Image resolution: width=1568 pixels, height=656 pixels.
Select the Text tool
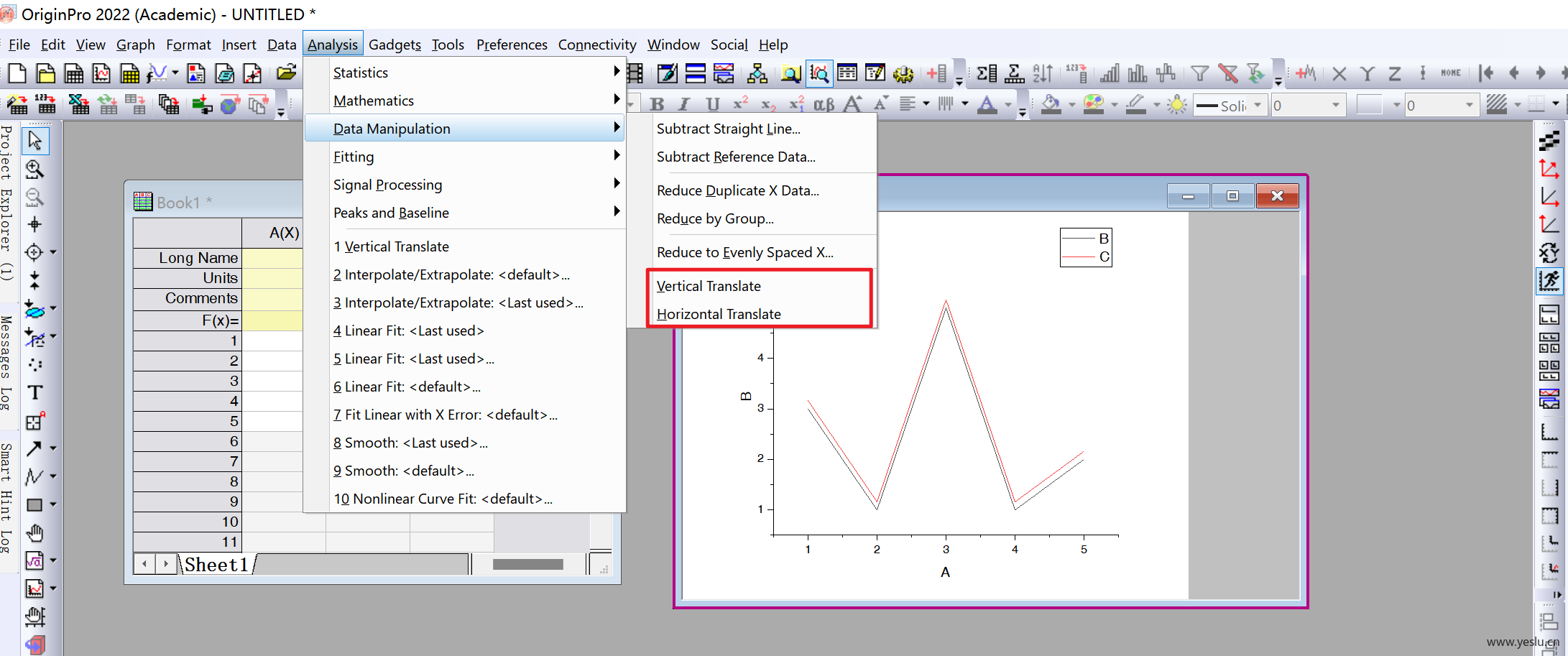tap(34, 393)
